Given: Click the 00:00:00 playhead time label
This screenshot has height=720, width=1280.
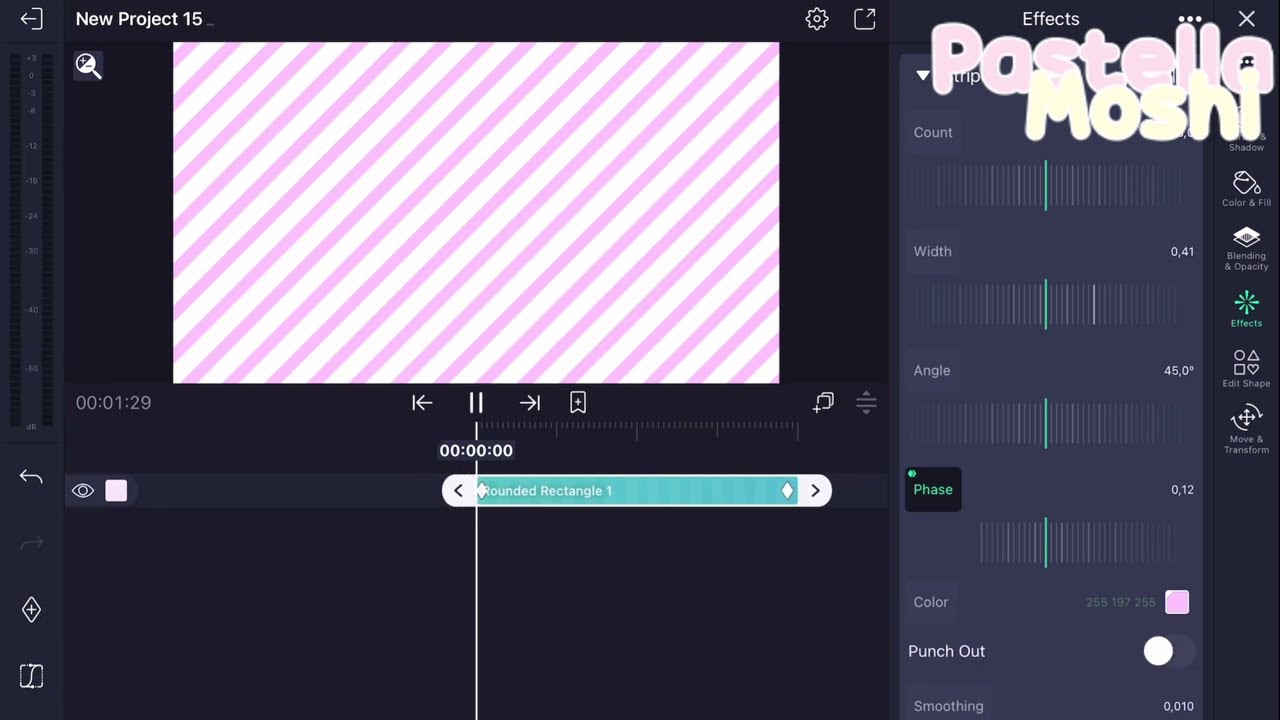Looking at the screenshot, I should [476, 451].
